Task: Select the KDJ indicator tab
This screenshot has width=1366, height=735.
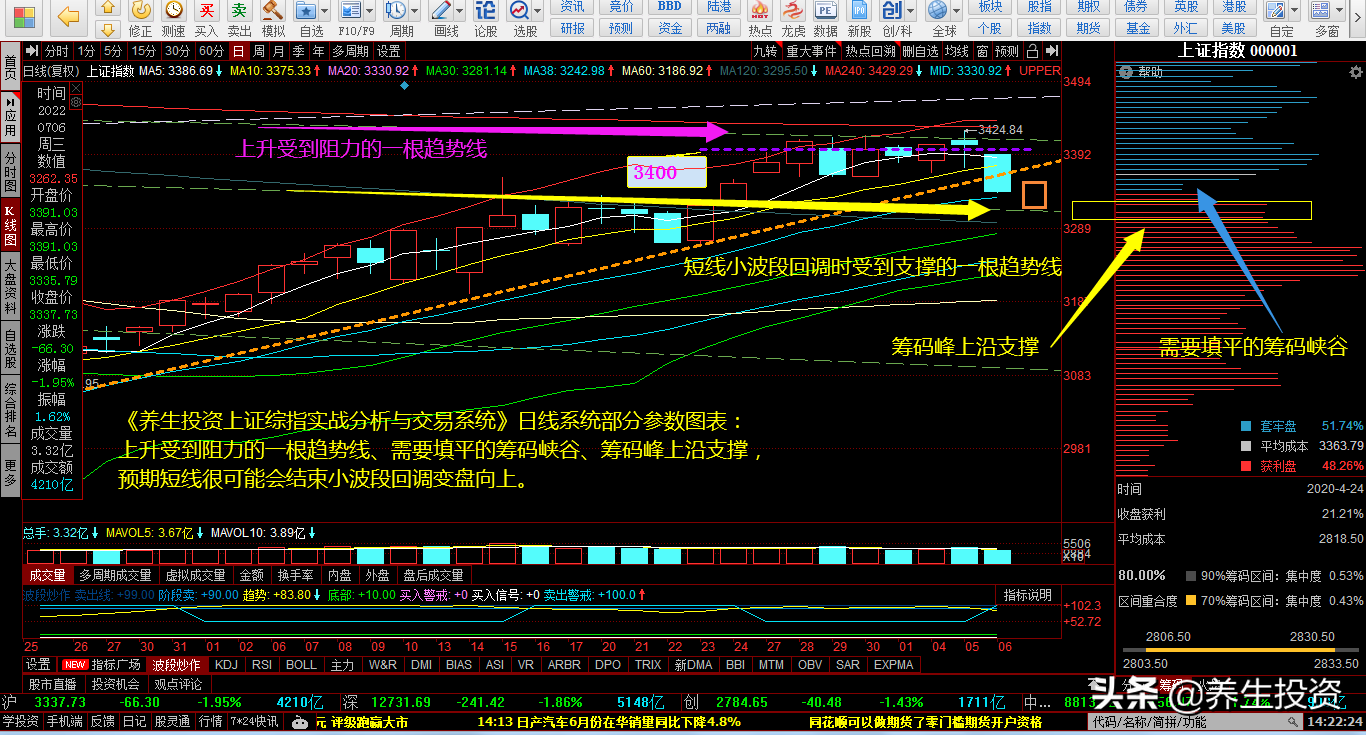Action: tap(227, 664)
